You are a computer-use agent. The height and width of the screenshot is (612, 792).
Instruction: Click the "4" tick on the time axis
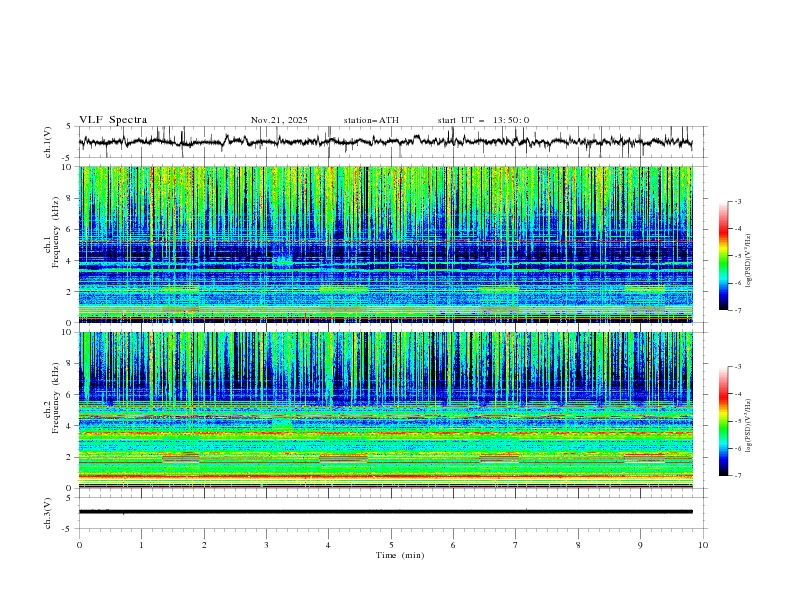[x=329, y=545]
